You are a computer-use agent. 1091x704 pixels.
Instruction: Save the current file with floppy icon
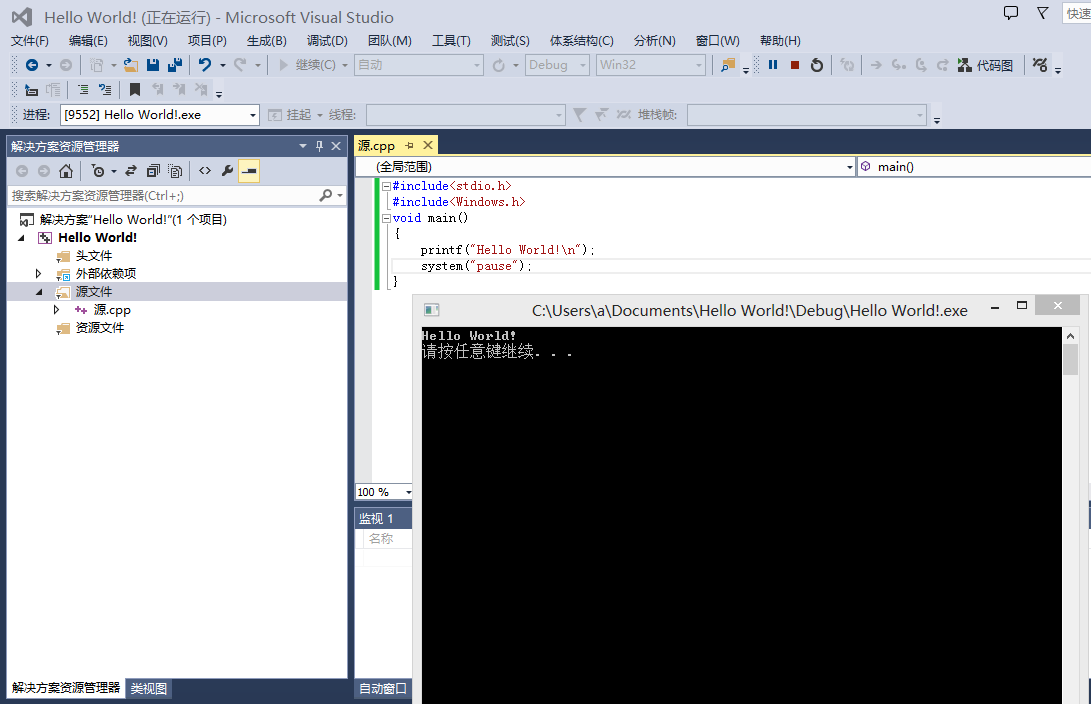pos(153,65)
